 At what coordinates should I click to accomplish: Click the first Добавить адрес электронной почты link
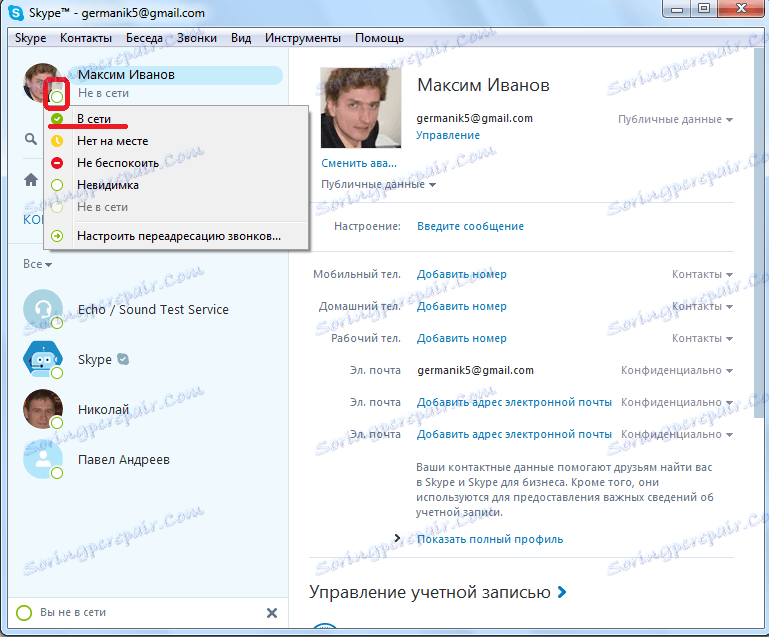[x=514, y=402]
